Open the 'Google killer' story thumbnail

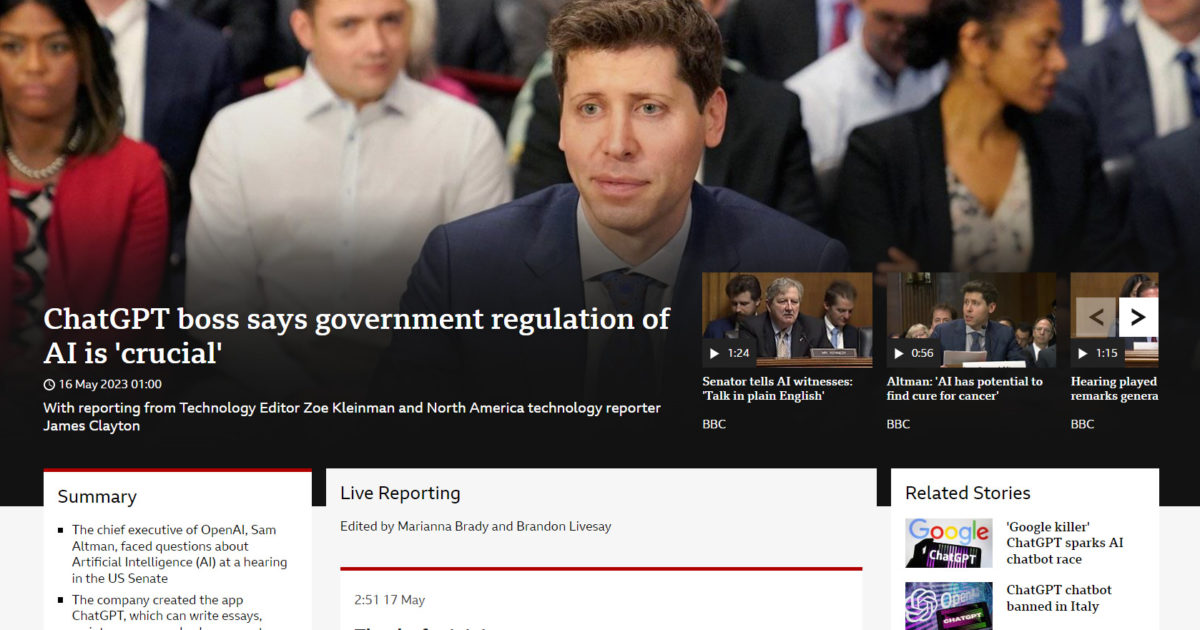(949, 543)
